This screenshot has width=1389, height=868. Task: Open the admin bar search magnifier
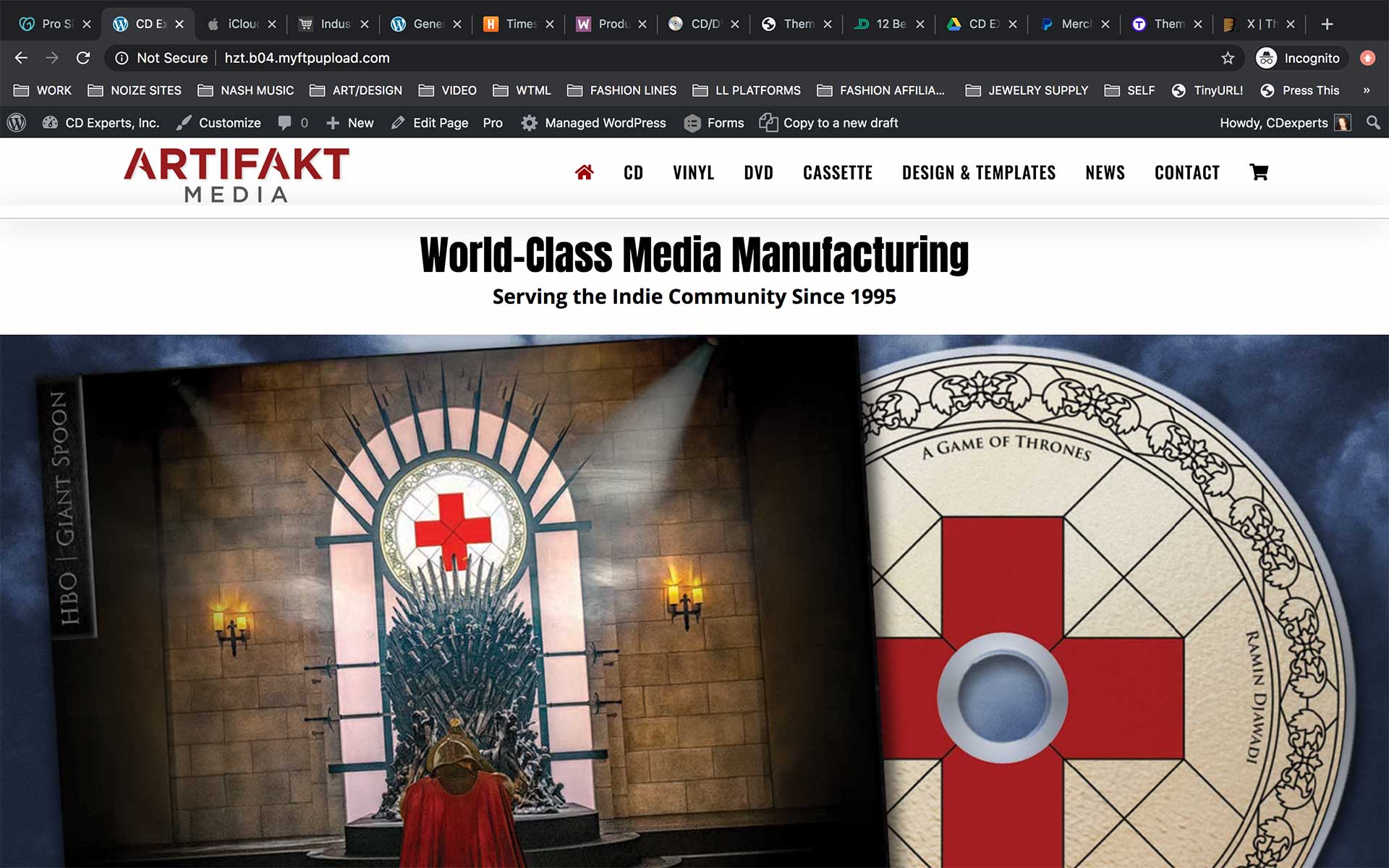click(x=1373, y=123)
